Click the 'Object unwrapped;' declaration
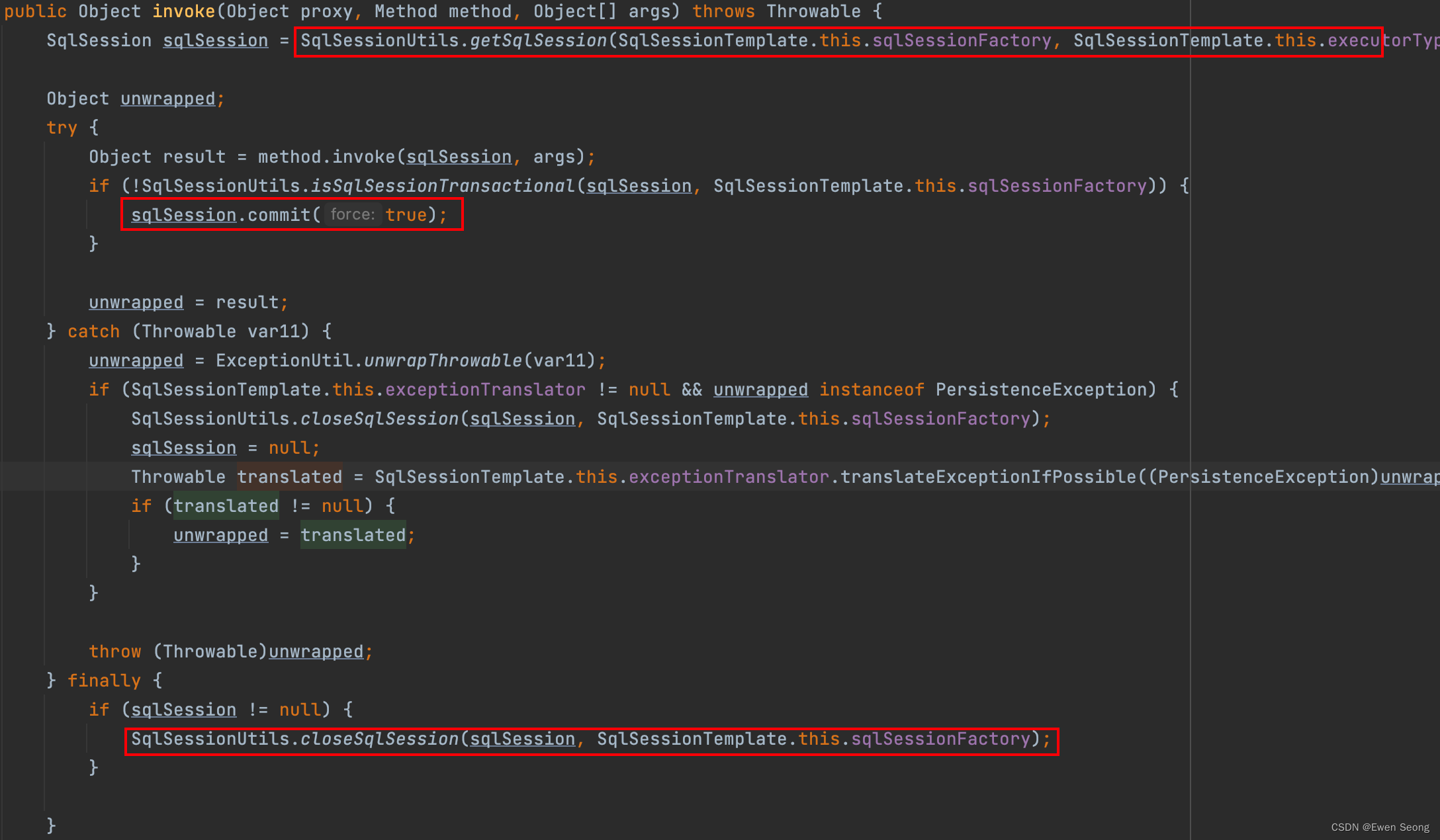Screen dimensions: 1440x840 [136, 99]
